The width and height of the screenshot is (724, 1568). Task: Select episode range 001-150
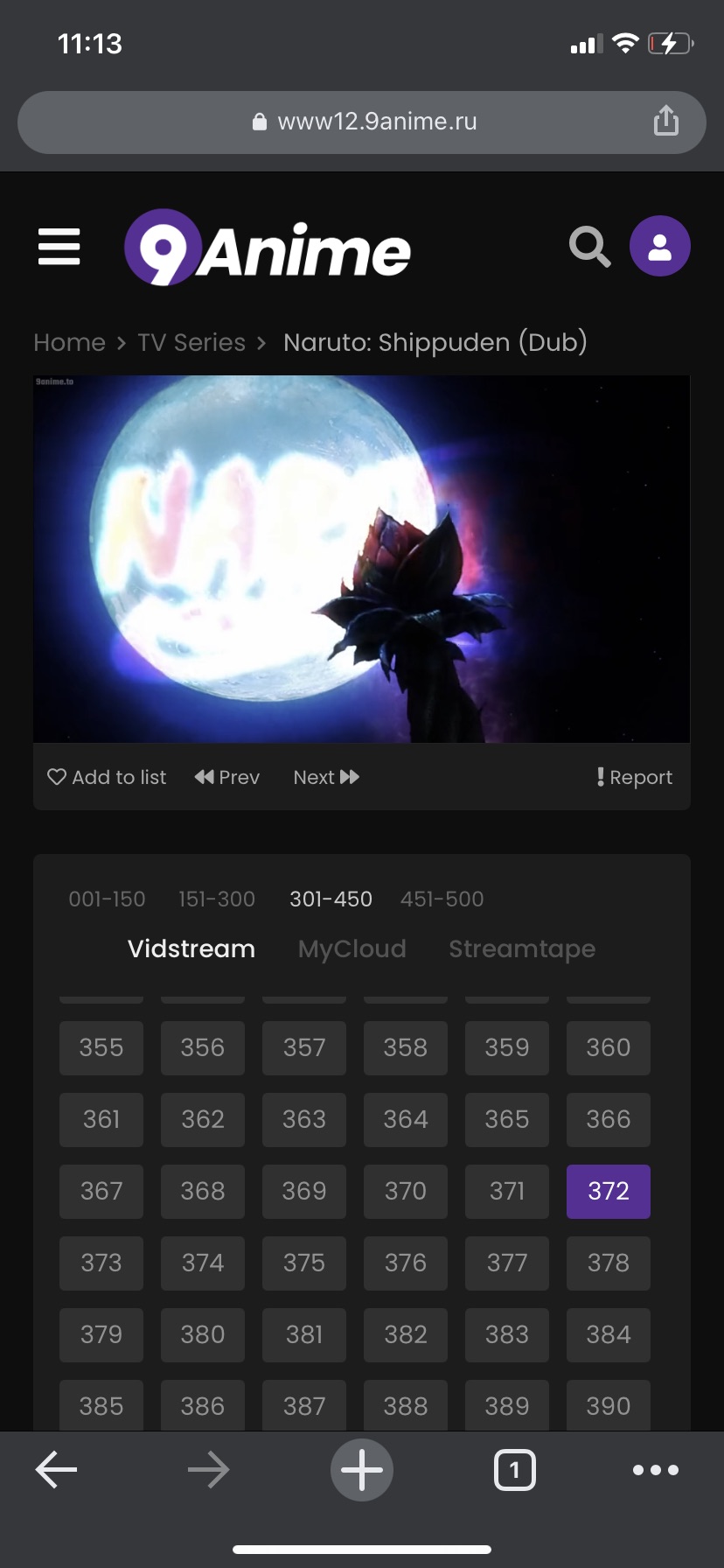tap(107, 899)
